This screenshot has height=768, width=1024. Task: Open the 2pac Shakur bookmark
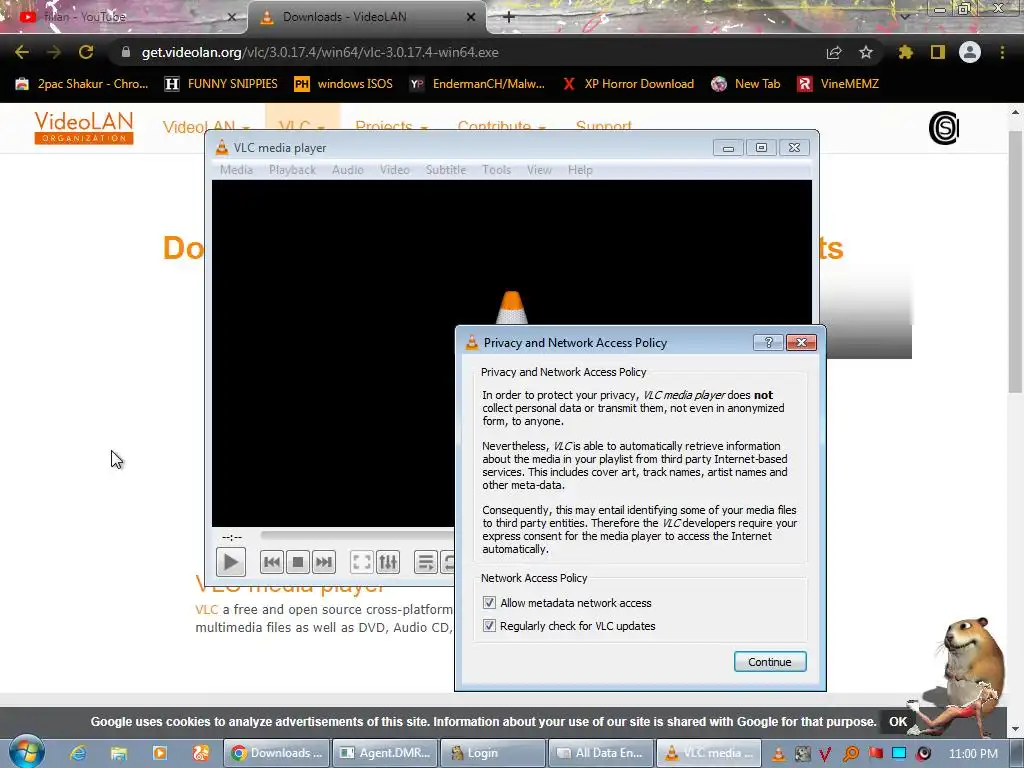point(82,84)
